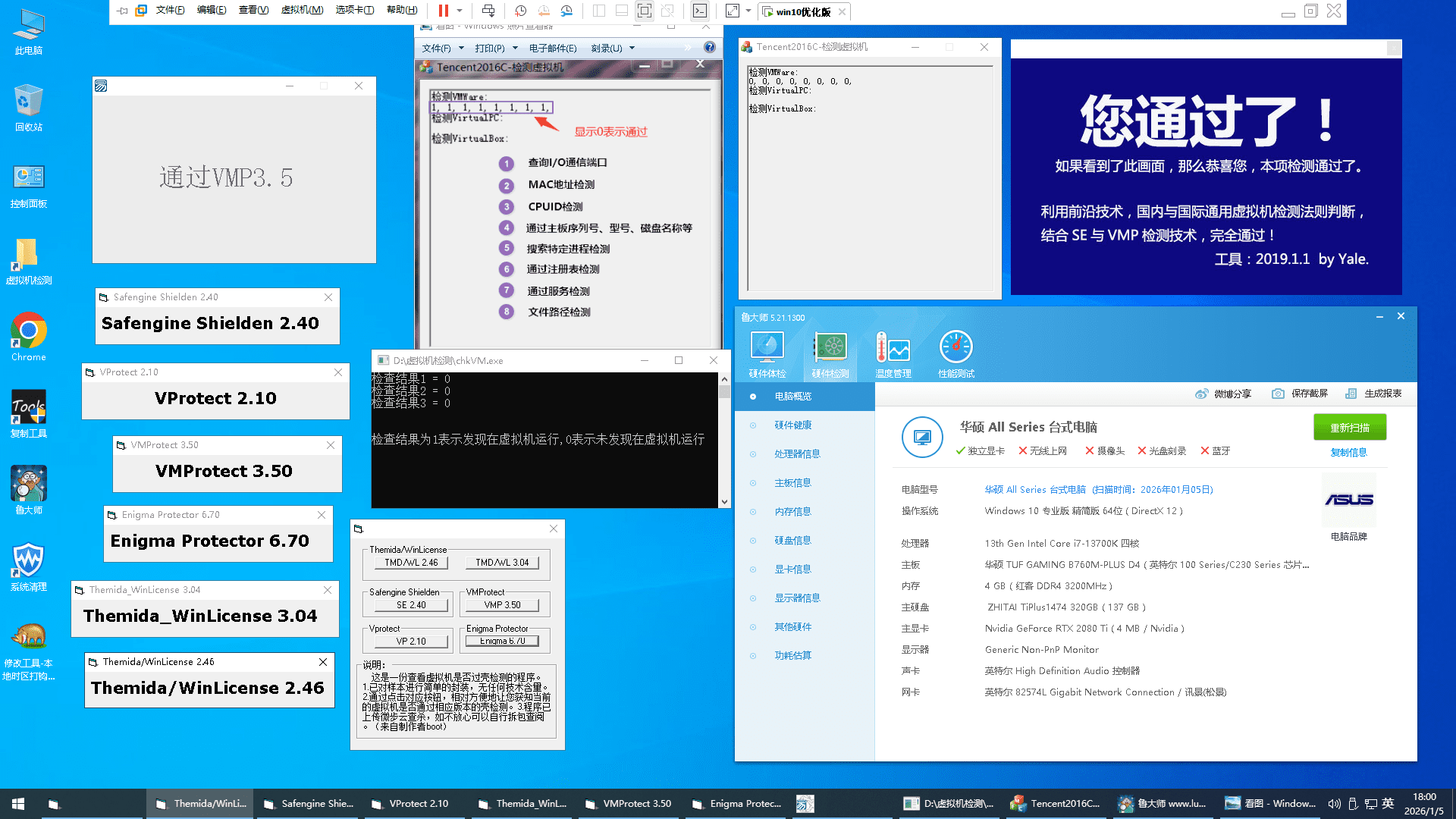This screenshot has width=1456, height=819.
Task: Select 显卡信息 in the sidebar
Action: pos(792,569)
